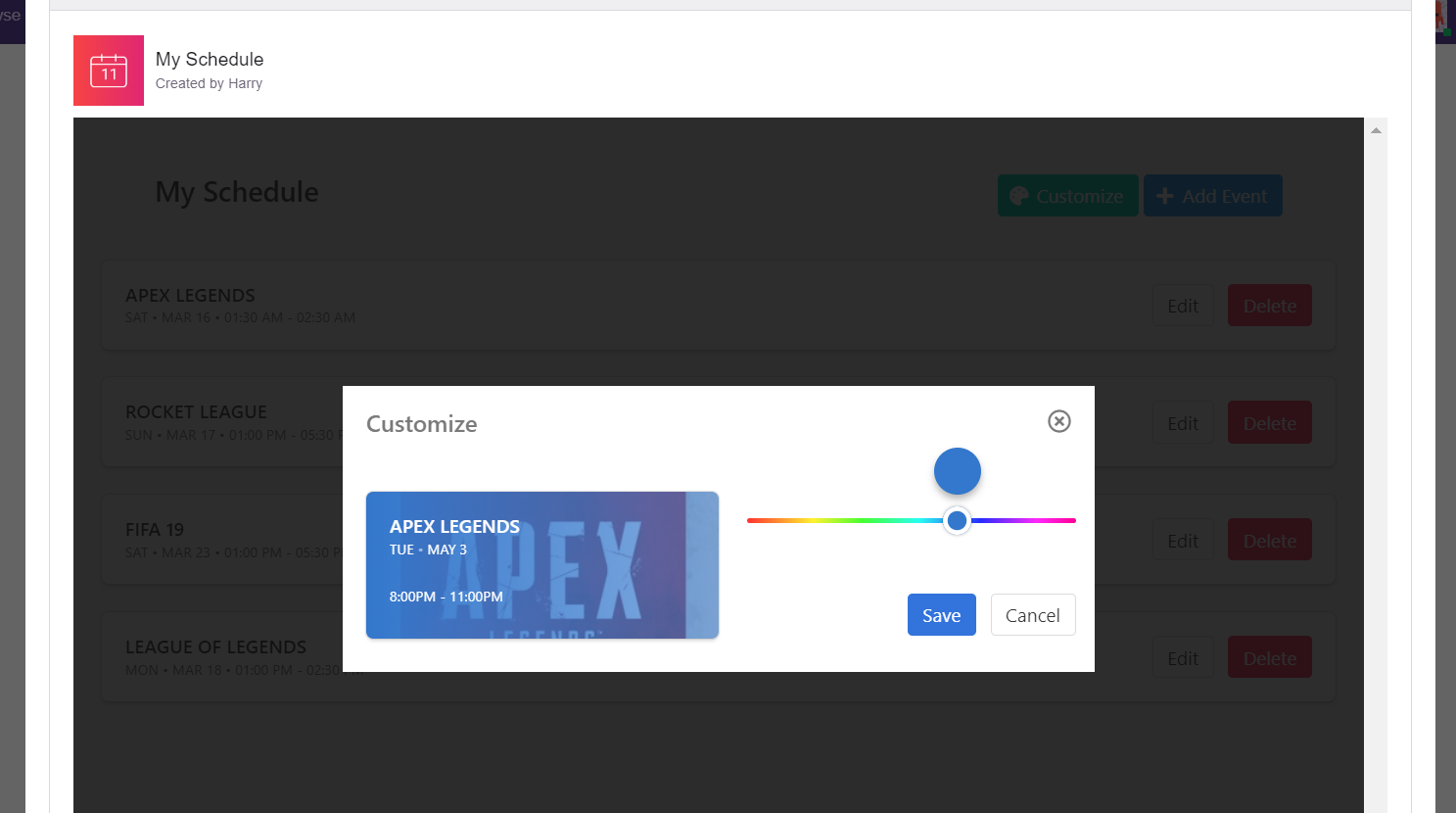
Task: Edit the Apex Legends event
Action: (x=1183, y=306)
